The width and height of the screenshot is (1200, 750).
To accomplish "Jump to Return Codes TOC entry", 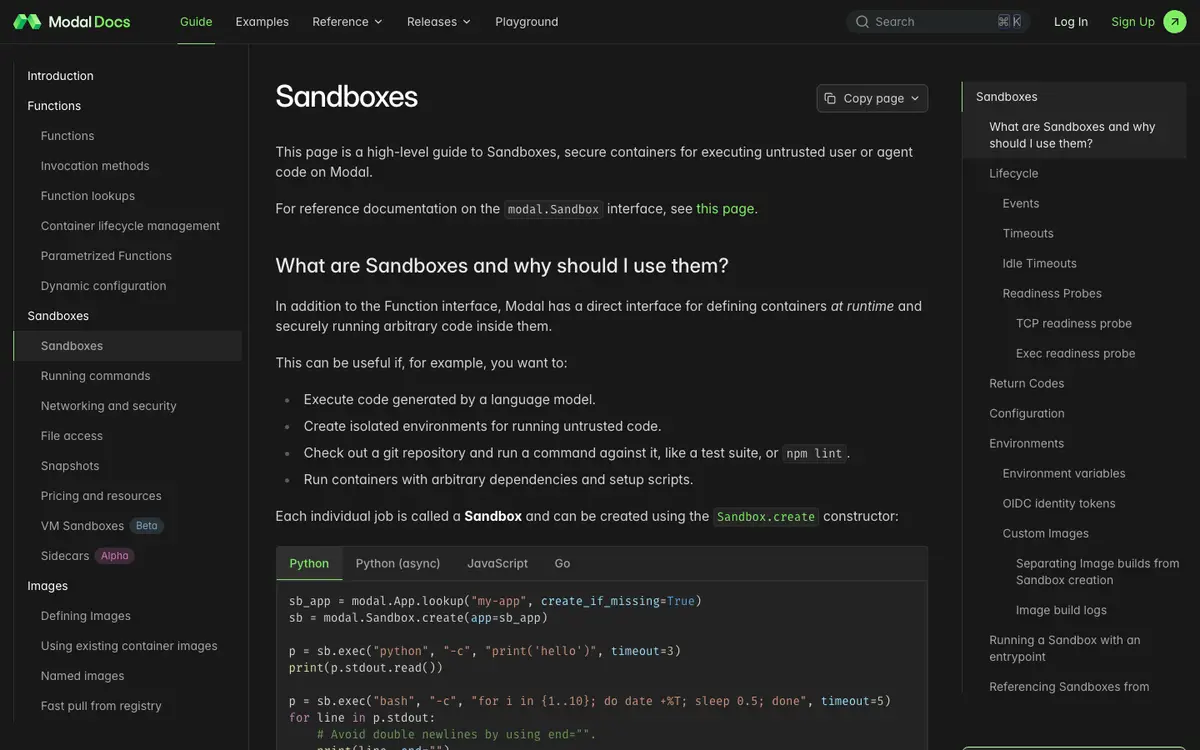I will pyautogui.click(x=1027, y=383).
